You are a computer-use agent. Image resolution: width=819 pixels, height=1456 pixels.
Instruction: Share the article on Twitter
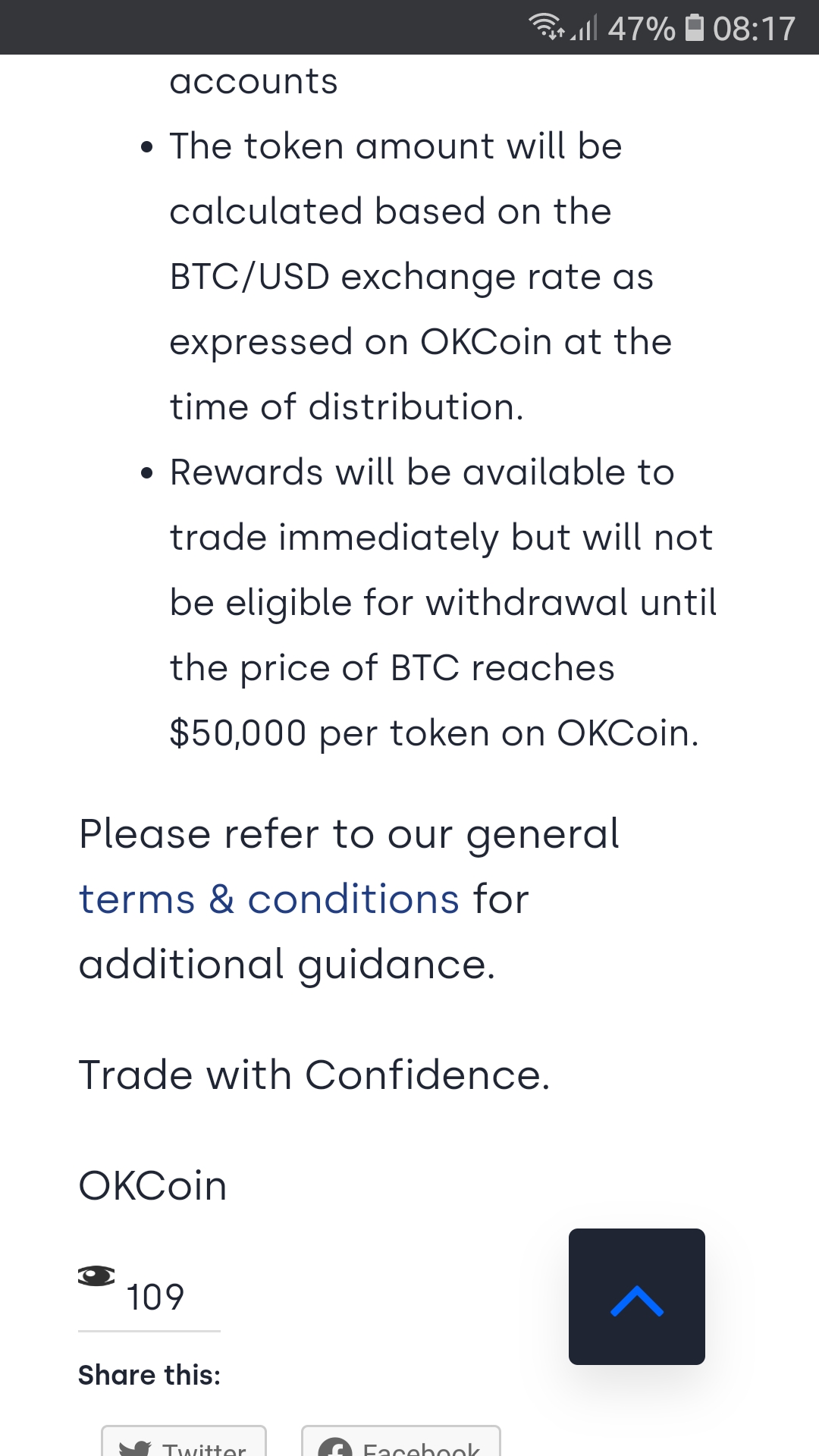pos(184,1445)
